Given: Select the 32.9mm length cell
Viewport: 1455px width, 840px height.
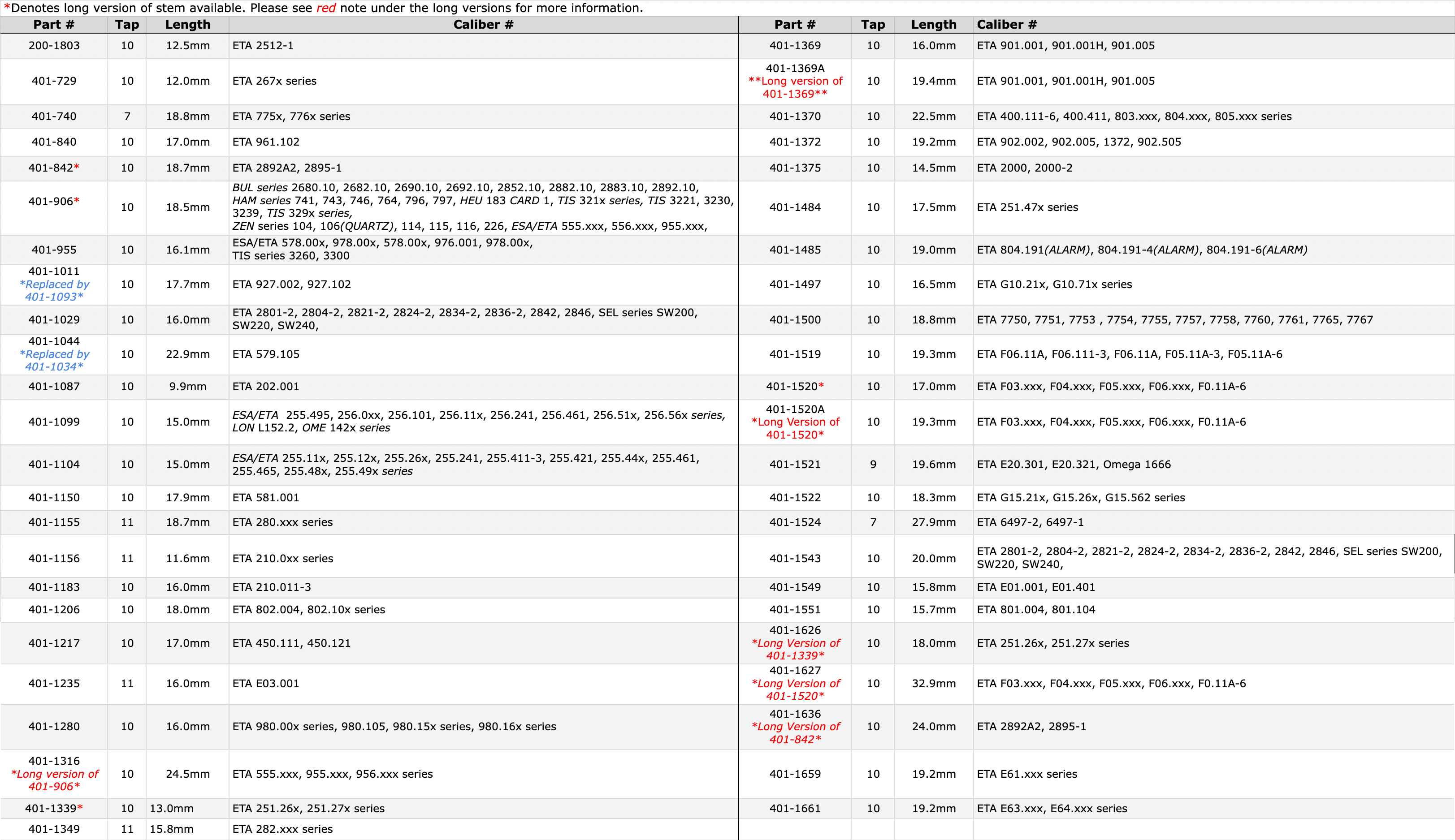Looking at the screenshot, I should pyautogui.click(x=933, y=684).
